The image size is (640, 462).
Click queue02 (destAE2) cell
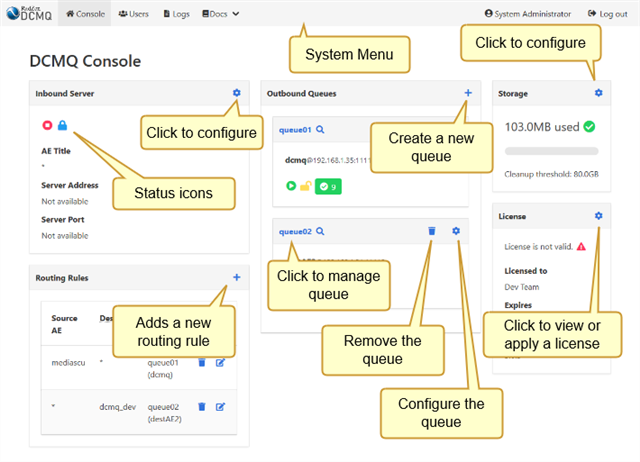pyautogui.click(x=164, y=413)
